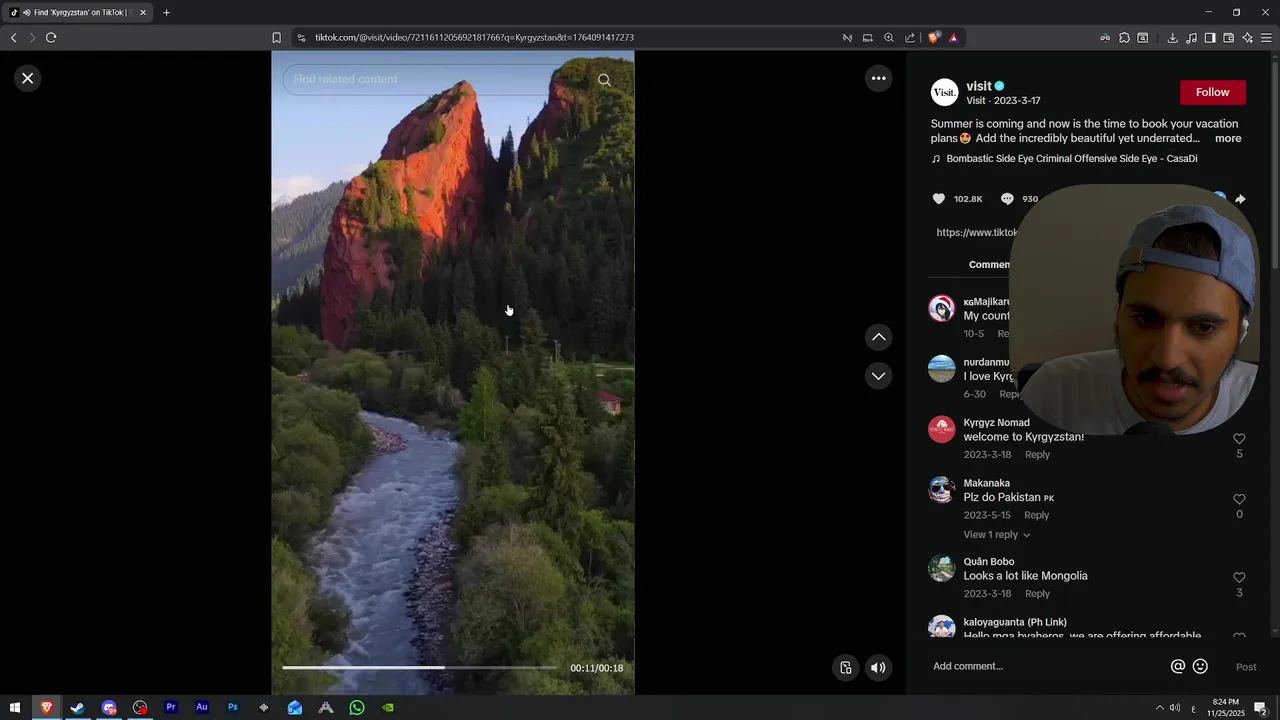Seek on the video progress bar
The width and height of the screenshot is (1280, 720).
(420, 667)
